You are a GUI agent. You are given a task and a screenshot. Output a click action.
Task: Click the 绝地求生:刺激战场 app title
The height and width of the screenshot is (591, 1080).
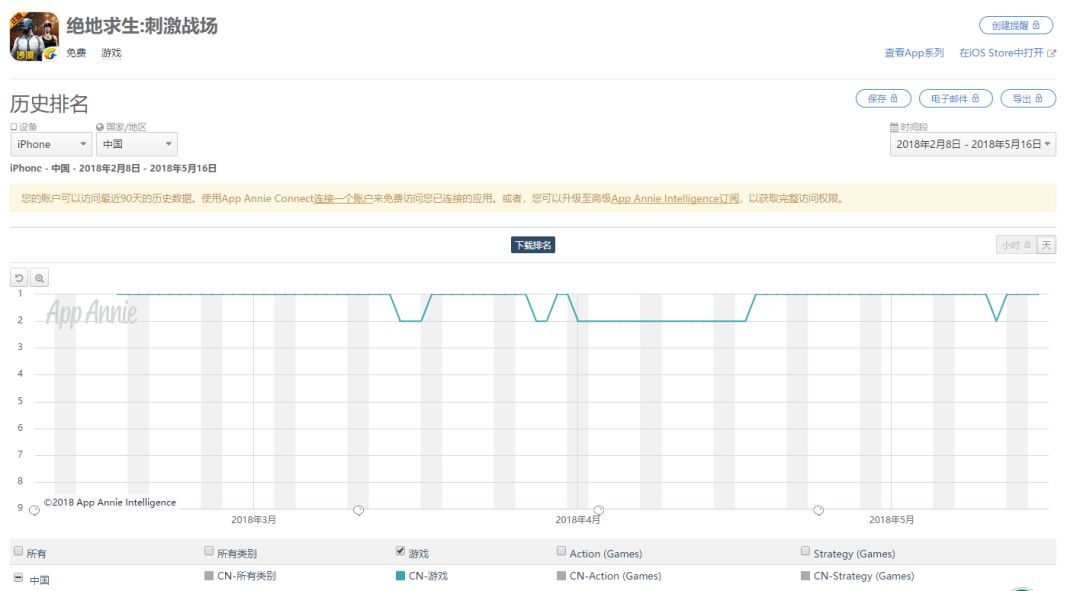click(142, 26)
